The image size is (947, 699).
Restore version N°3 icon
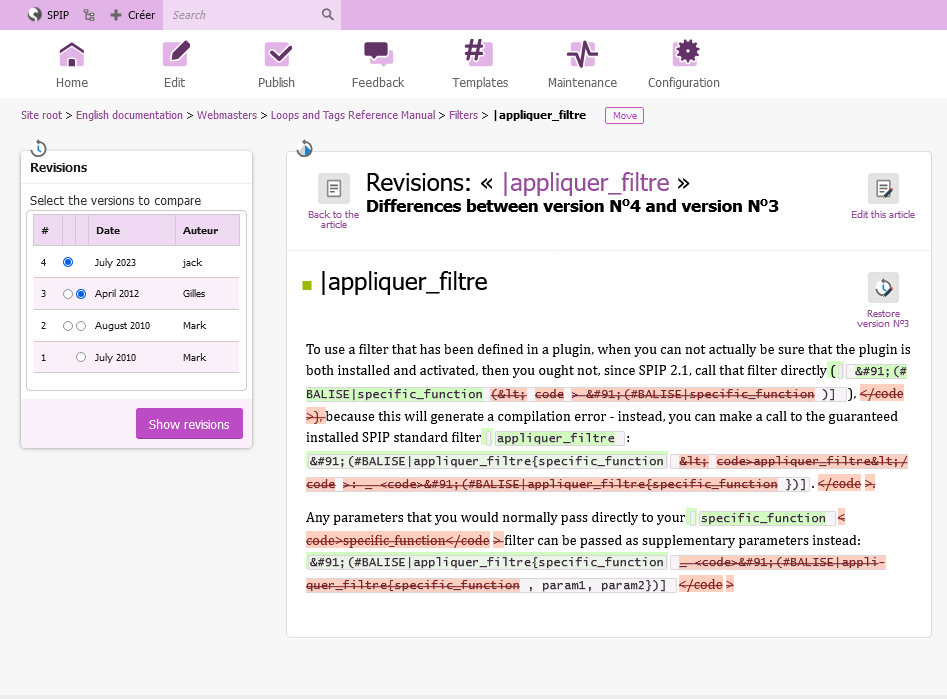[x=883, y=288]
